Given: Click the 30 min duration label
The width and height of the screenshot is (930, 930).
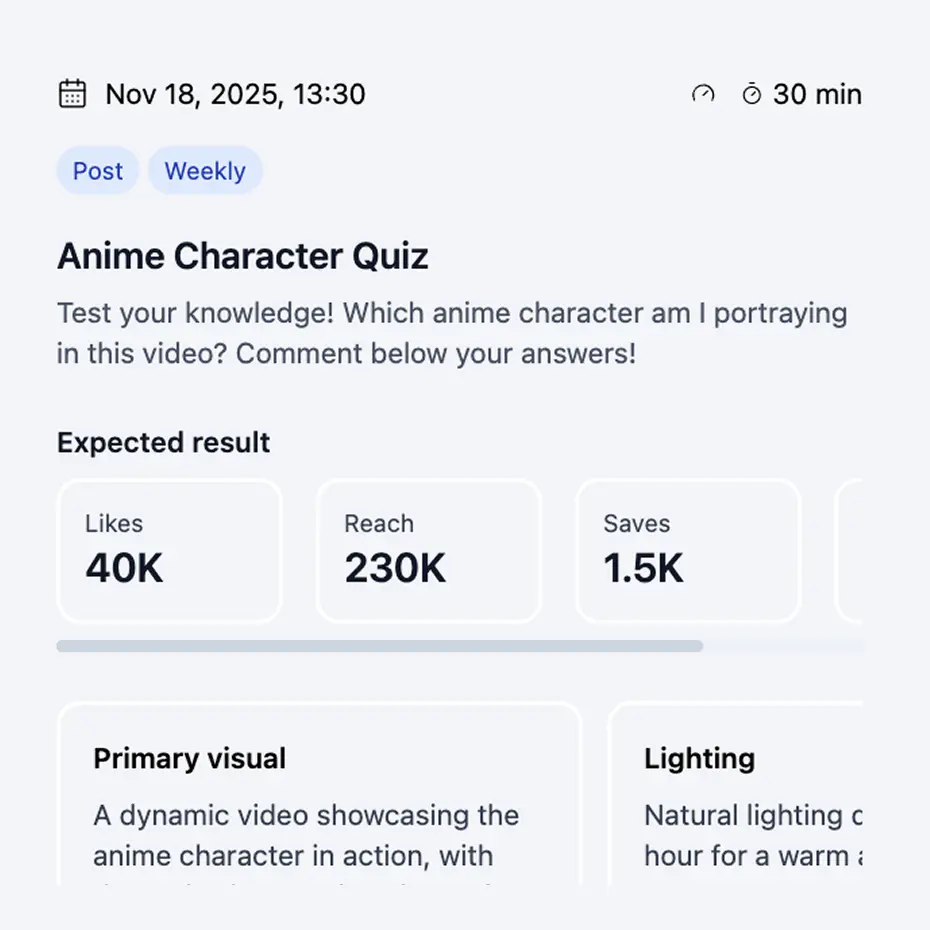Looking at the screenshot, I should click(x=817, y=94).
